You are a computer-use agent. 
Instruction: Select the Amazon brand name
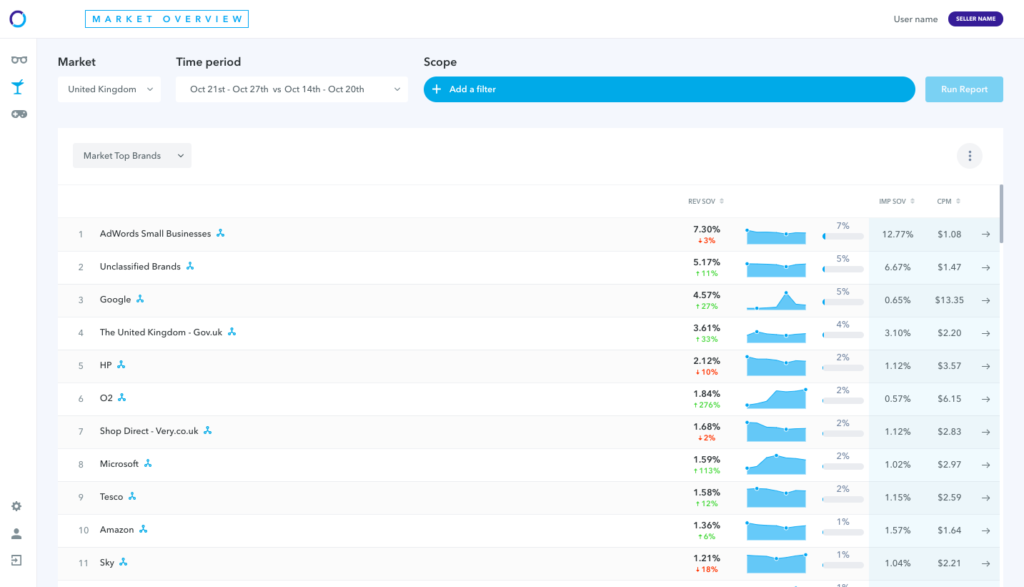point(116,530)
